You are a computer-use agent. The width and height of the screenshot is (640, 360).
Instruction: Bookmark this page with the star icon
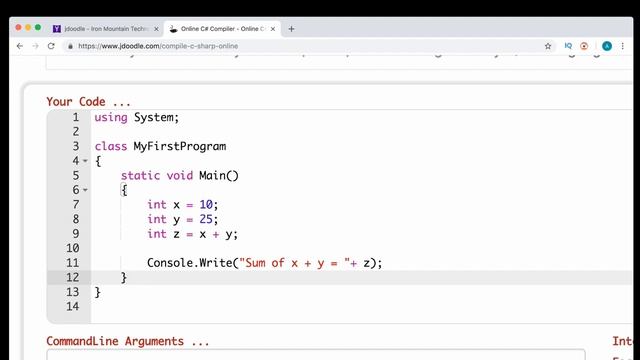548,46
